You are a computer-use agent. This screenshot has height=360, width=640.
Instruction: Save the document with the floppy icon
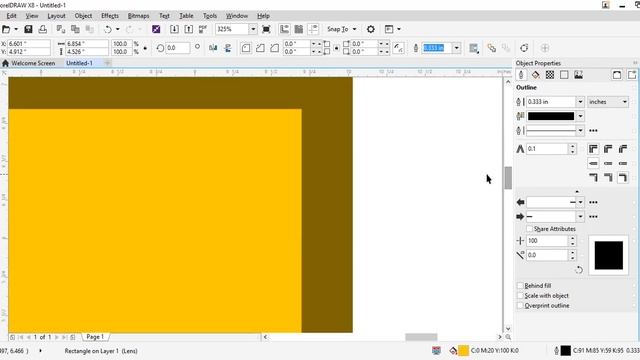coord(28,29)
